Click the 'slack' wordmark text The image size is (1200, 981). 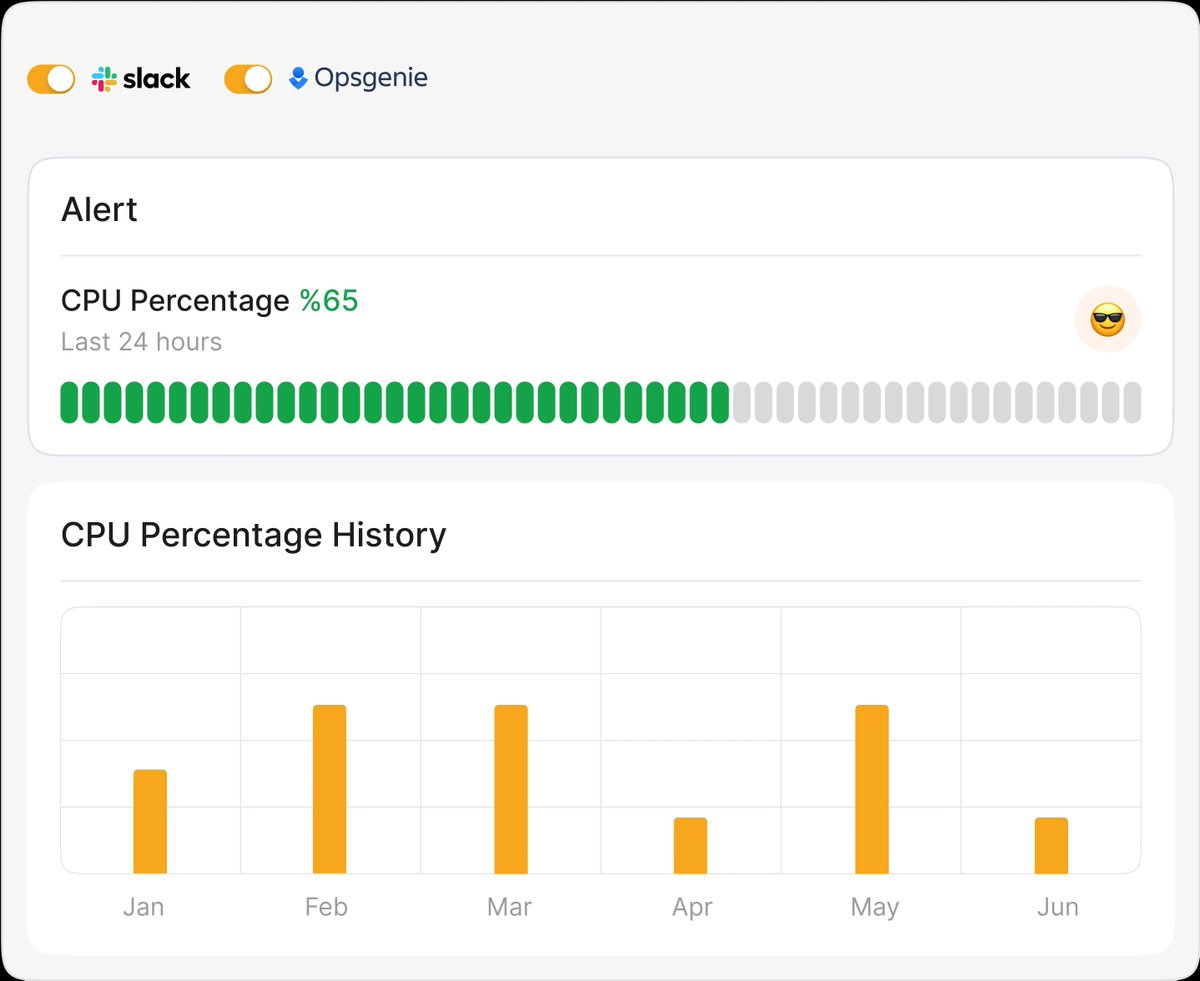pyautogui.click(x=156, y=79)
